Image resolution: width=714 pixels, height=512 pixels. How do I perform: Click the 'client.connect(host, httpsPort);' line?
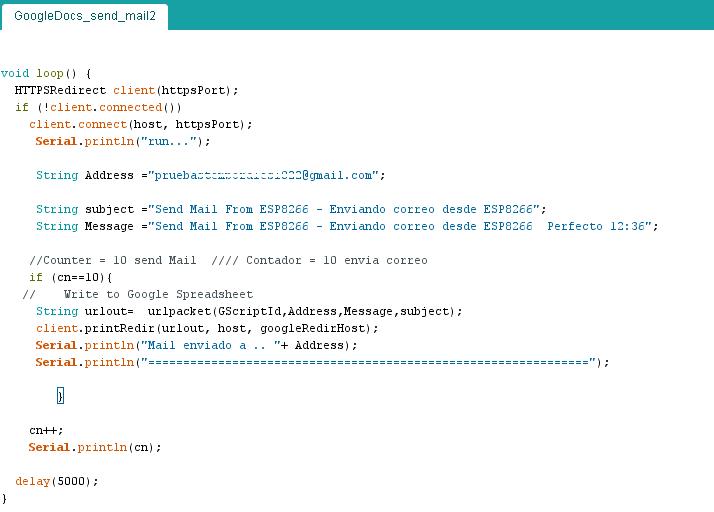click(x=141, y=124)
